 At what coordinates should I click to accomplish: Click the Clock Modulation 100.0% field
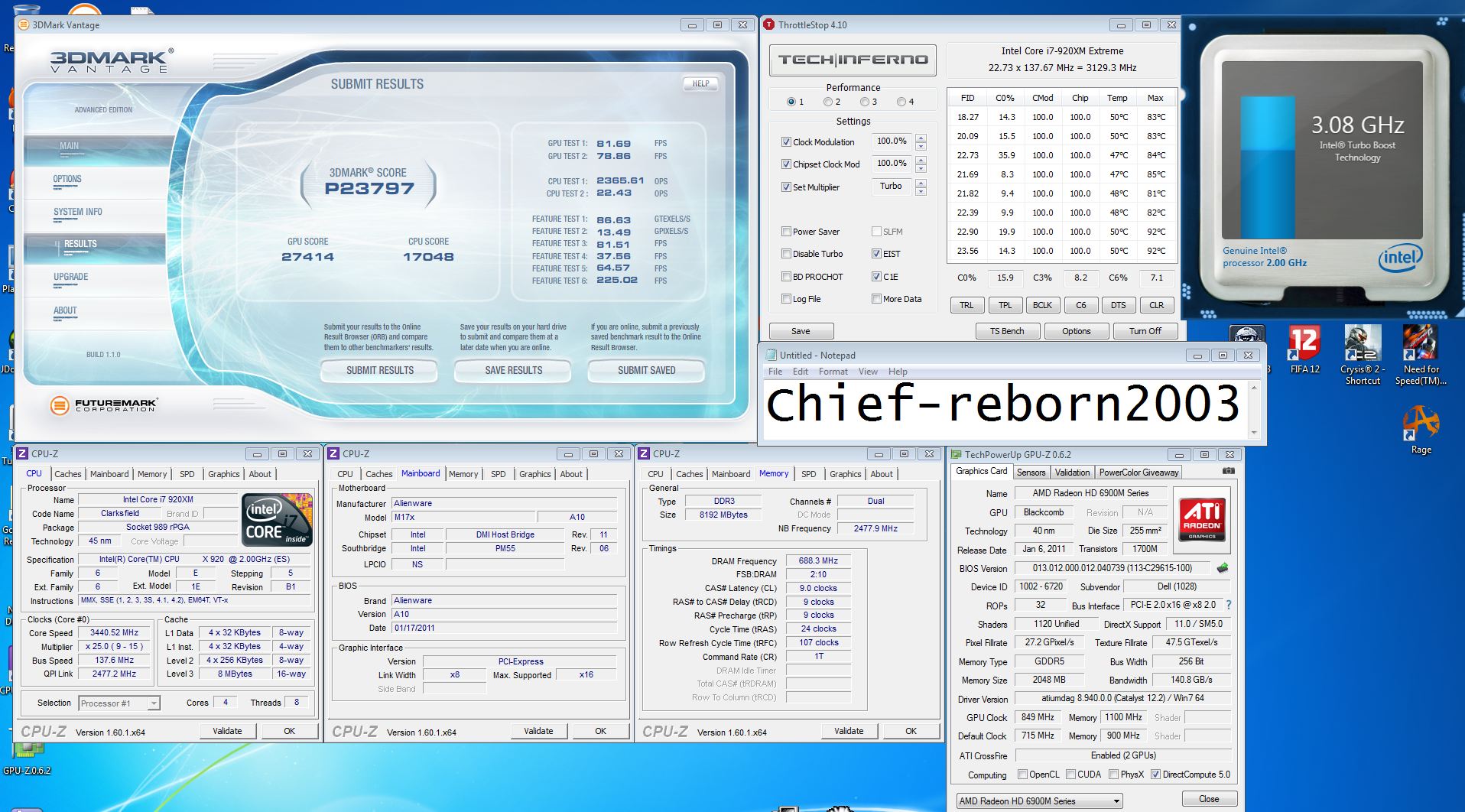point(892,141)
